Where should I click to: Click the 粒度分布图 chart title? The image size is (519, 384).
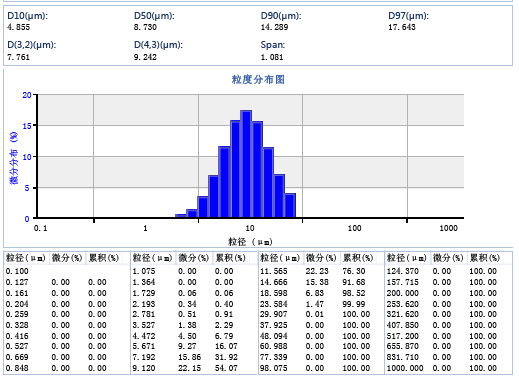[258, 79]
